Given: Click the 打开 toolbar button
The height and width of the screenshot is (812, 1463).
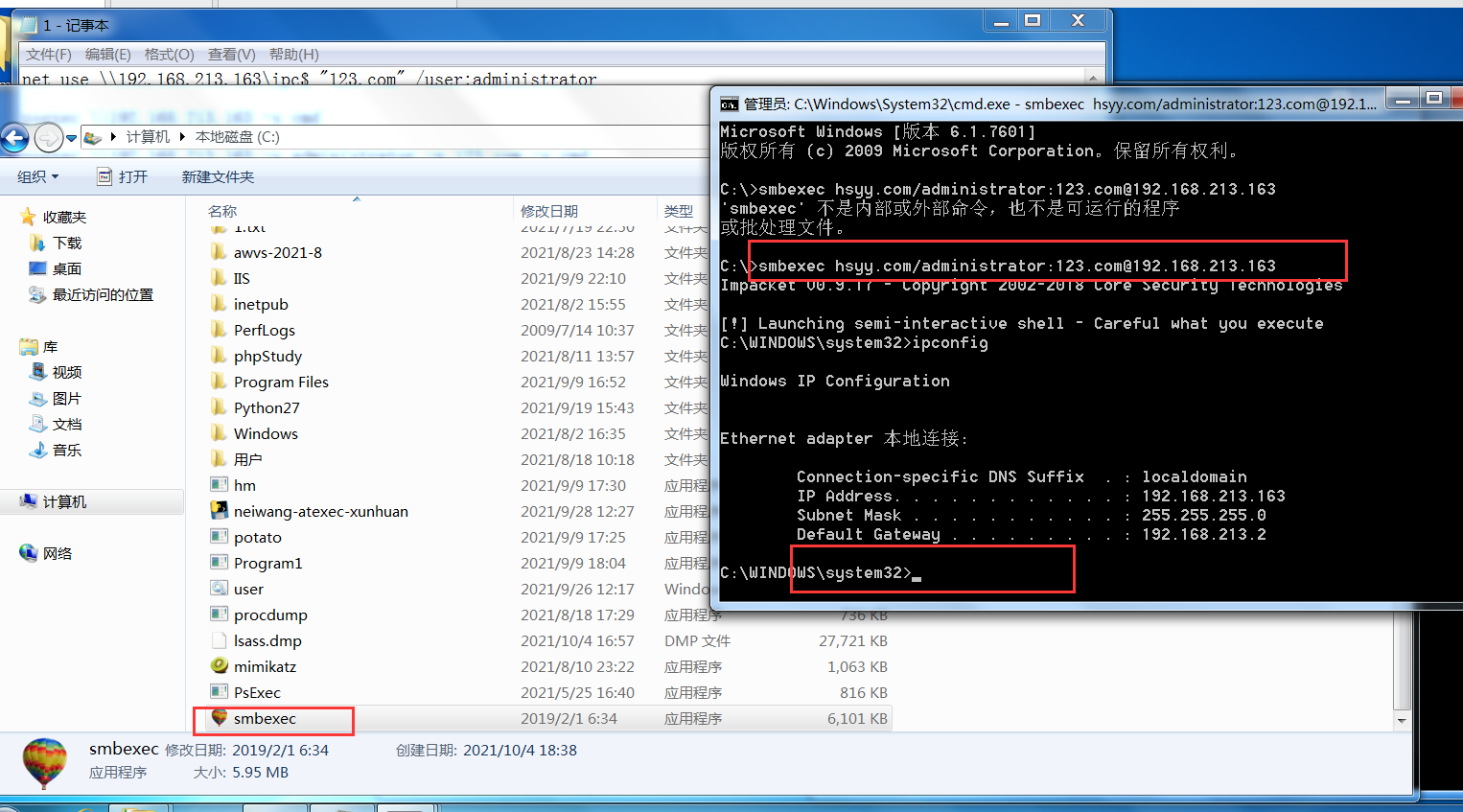Looking at the screenshot, I should (x=122, y=176).
